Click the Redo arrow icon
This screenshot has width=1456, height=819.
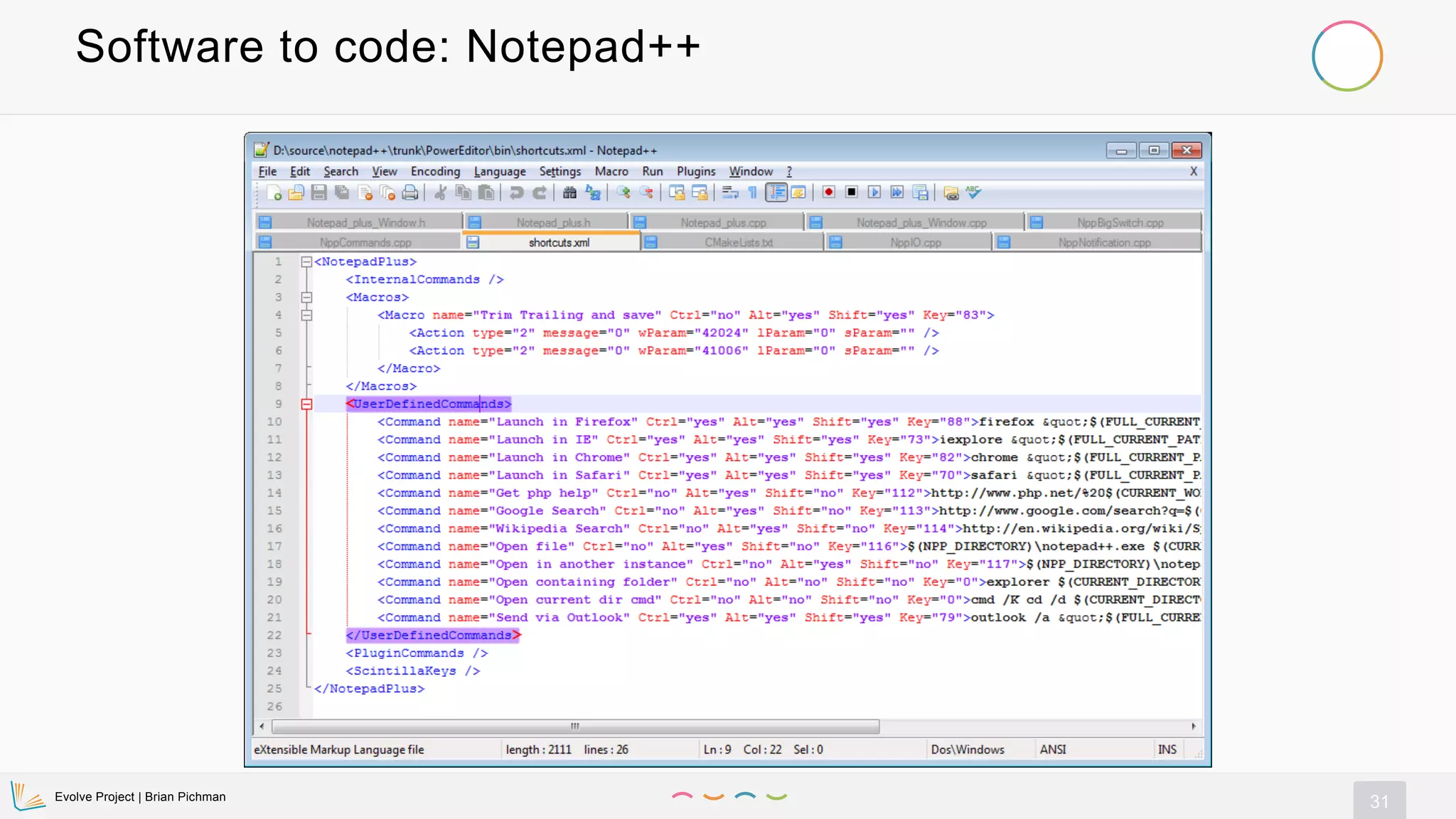540,193
